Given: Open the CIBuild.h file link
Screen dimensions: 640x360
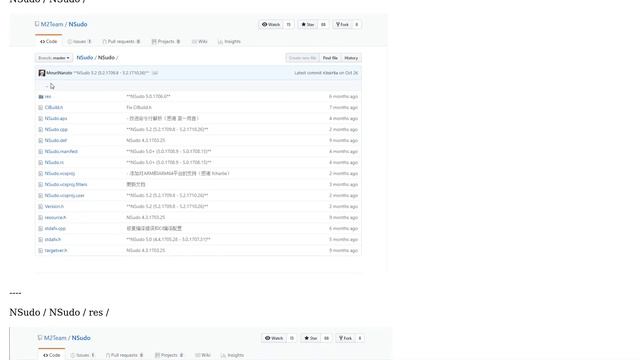Looking at the screenshot, I should pyautogui.click(x=54, y=108).
